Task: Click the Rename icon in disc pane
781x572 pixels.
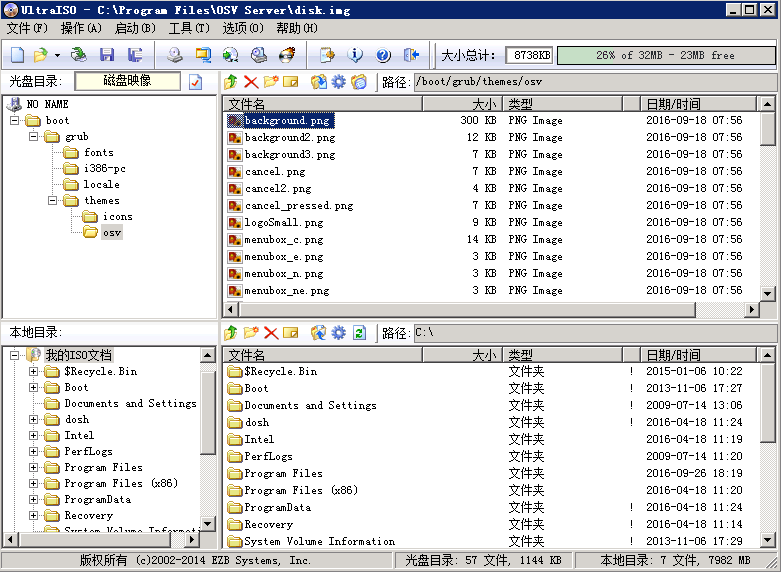Action: tap(290, 82)
